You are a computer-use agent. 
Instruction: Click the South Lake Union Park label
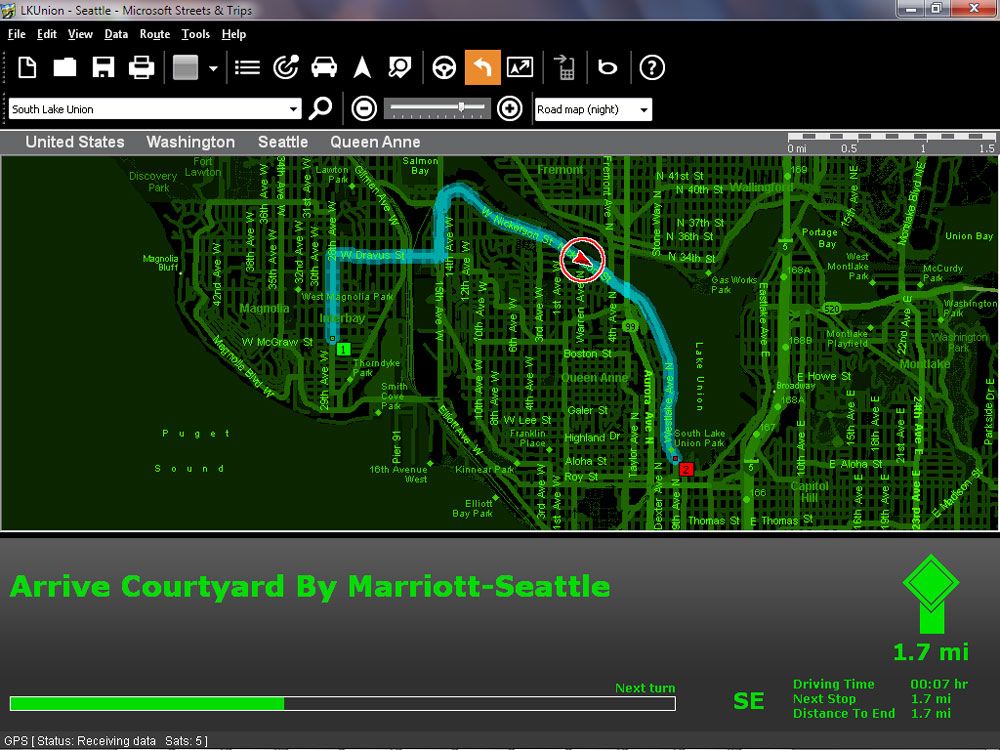[x=699, y=438]
